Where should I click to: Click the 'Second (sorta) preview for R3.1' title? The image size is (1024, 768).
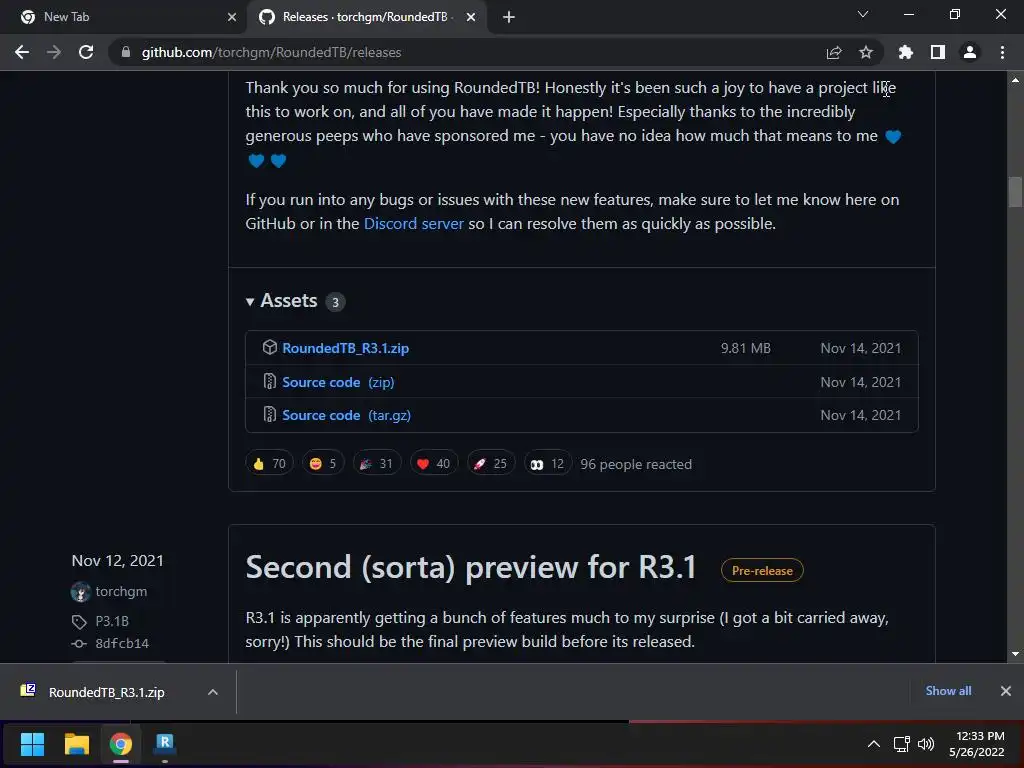click(471, 567)
